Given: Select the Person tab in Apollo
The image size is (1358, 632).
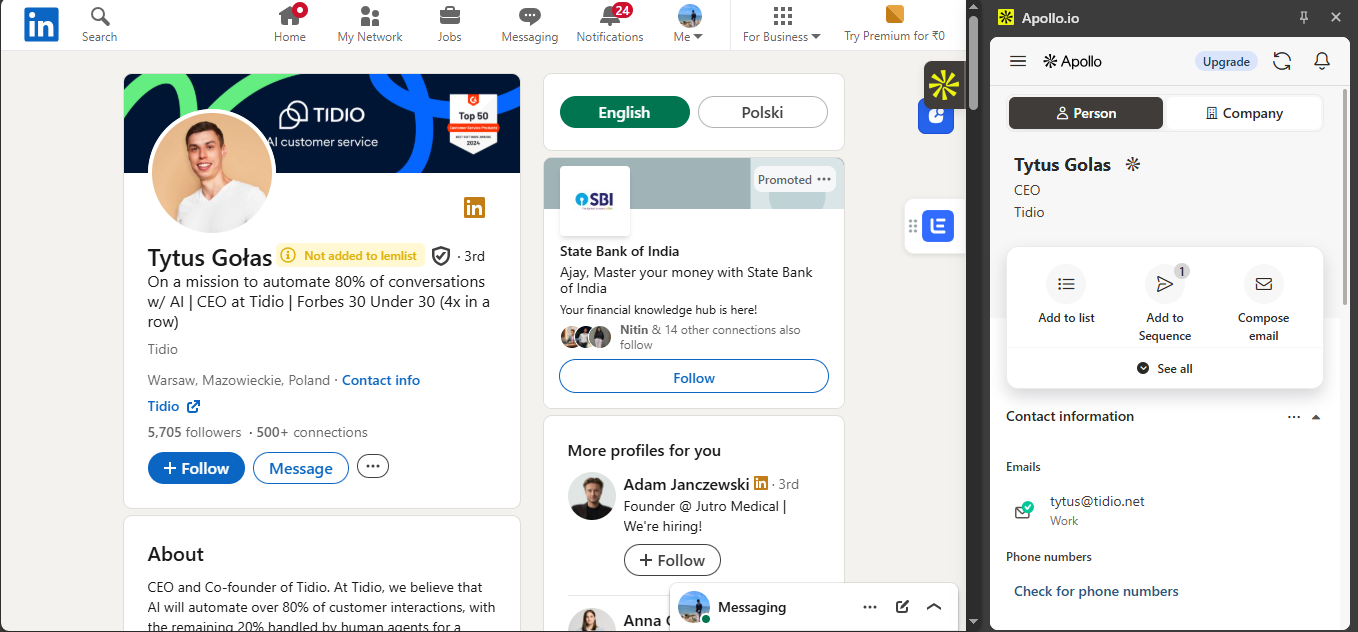Looking at the screenshot, I should pos(1086,113).
